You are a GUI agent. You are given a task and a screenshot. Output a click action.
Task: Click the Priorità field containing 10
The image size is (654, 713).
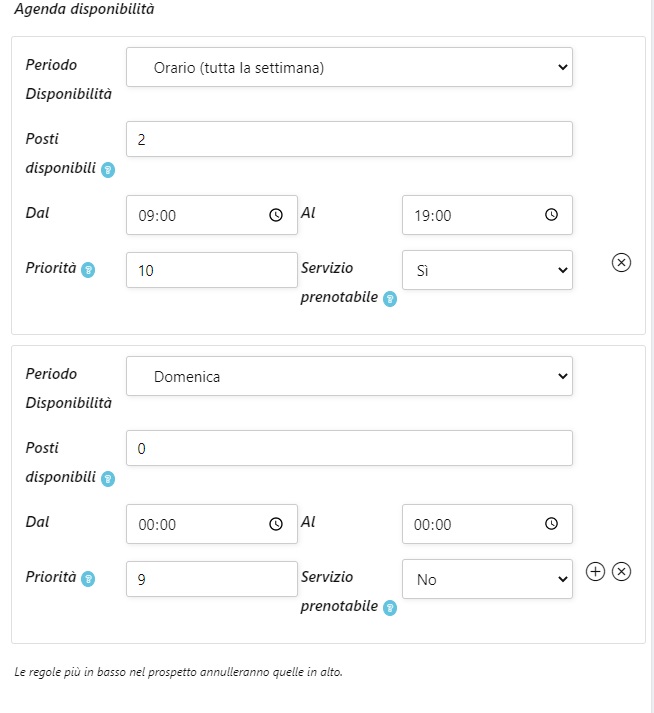pos(212,270)
